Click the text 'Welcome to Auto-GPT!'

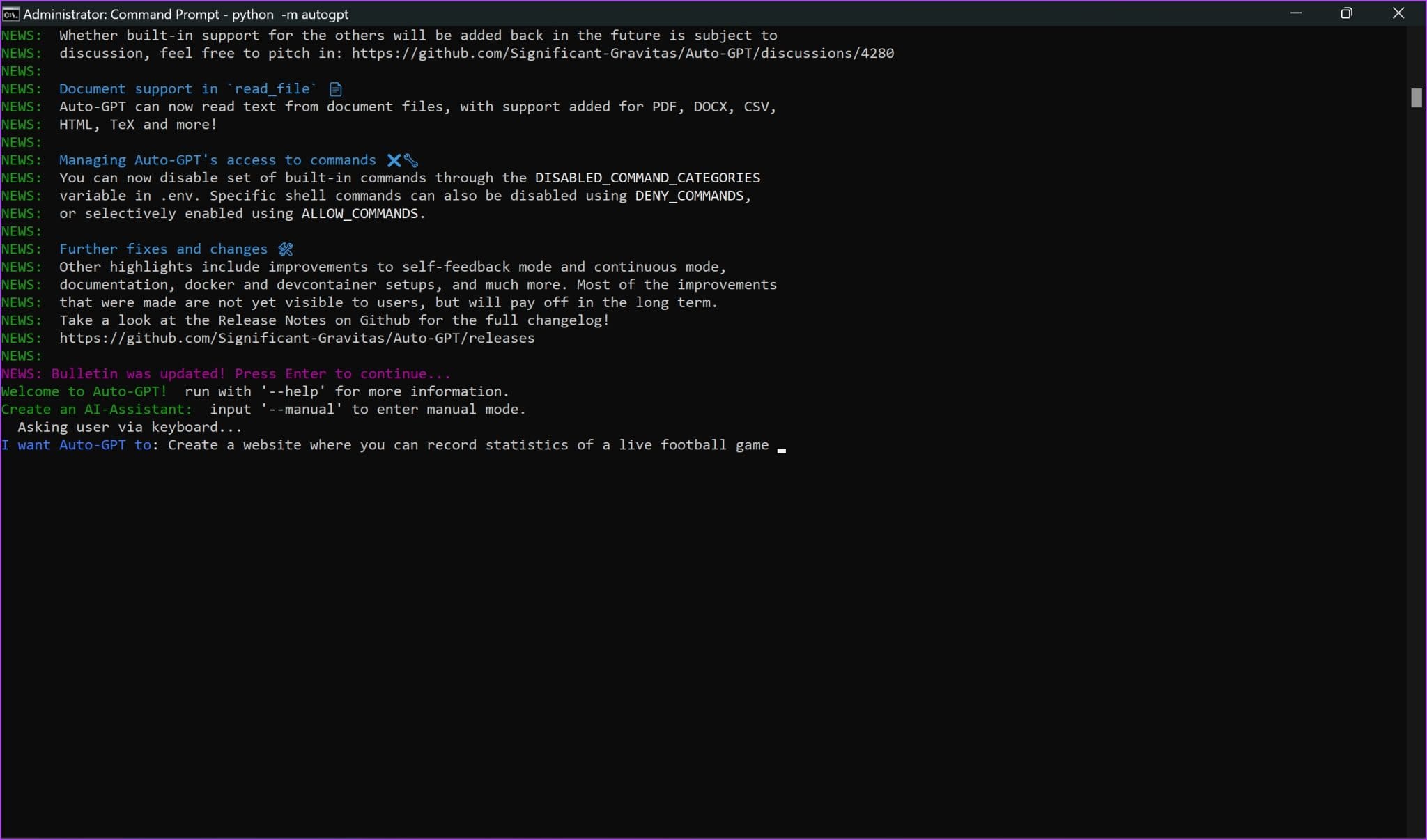pyautogui.click(x=84, y=391)
